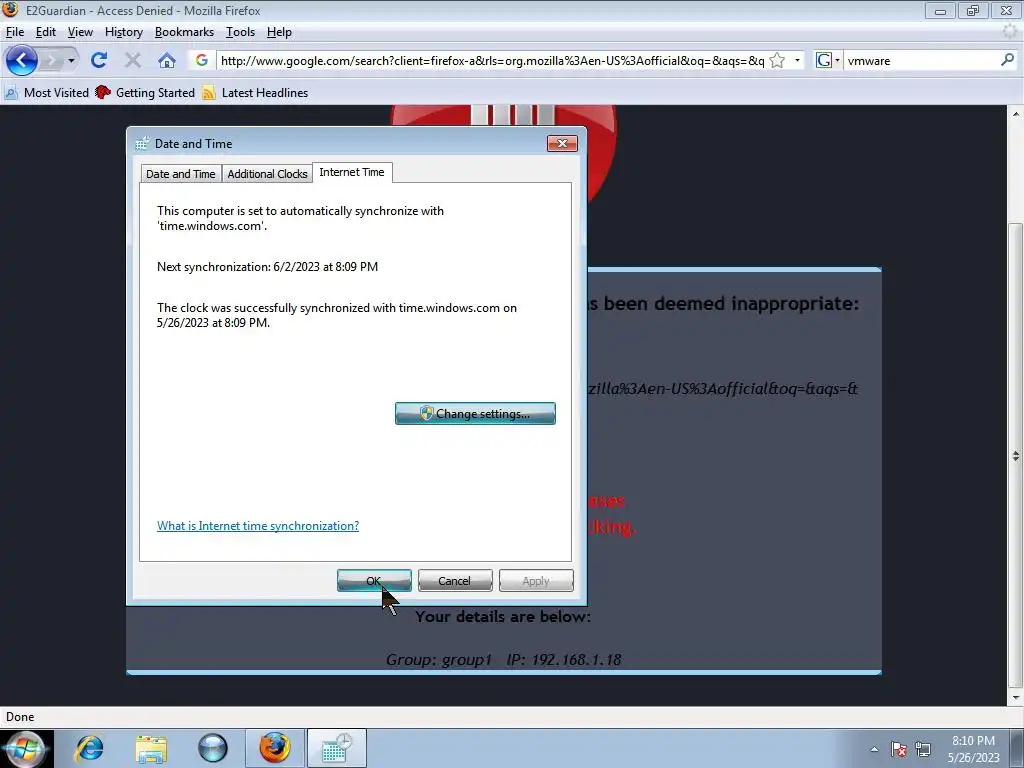Image resolution: width=1024 pixels, height=768 pixels.
Task: Click the Google site icon in address bar
Action: pyautogui.click(x=201, y=61)
